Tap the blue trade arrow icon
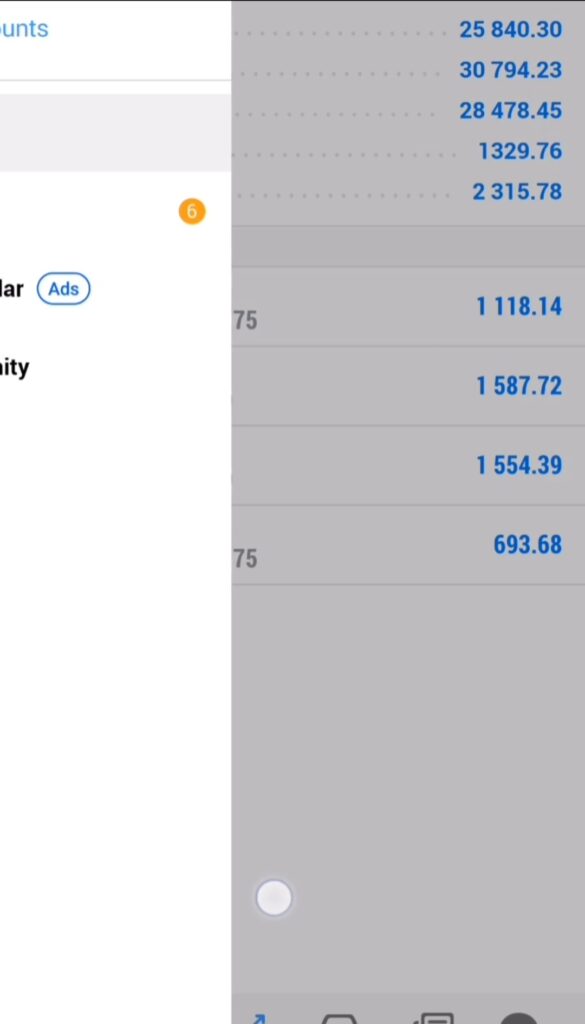Viewport: 585px width, 1024px height. click(x=259, y=1019)
